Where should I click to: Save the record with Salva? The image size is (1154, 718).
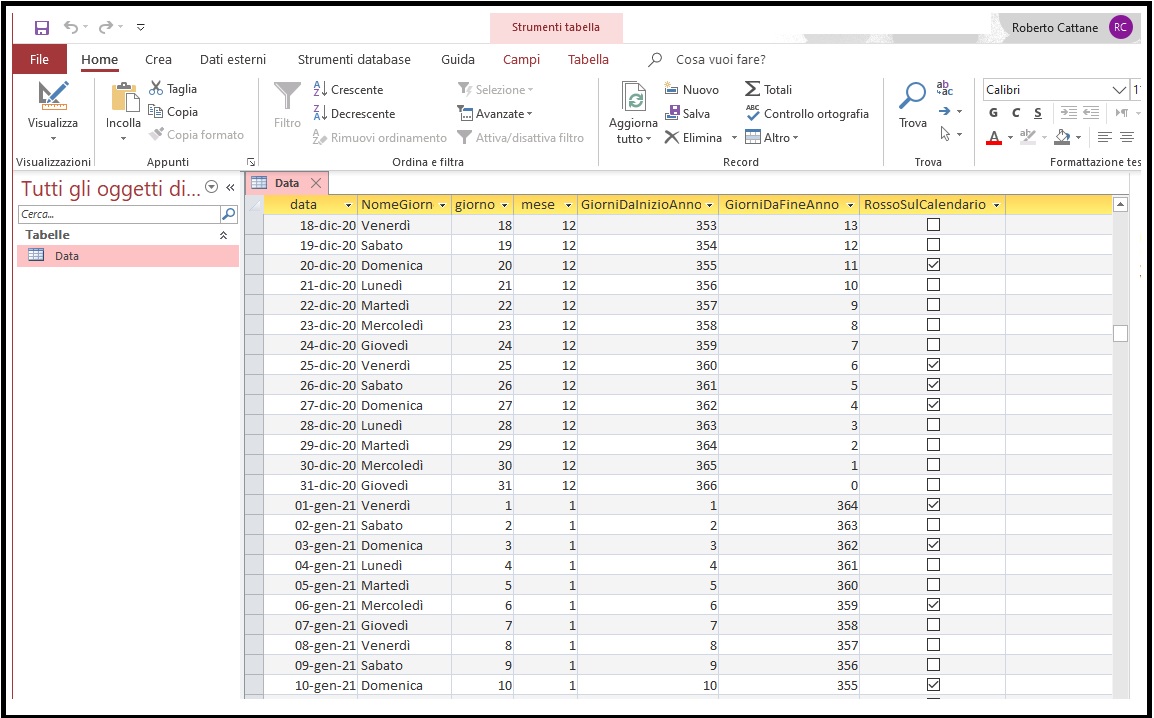(x=687, y=113)
